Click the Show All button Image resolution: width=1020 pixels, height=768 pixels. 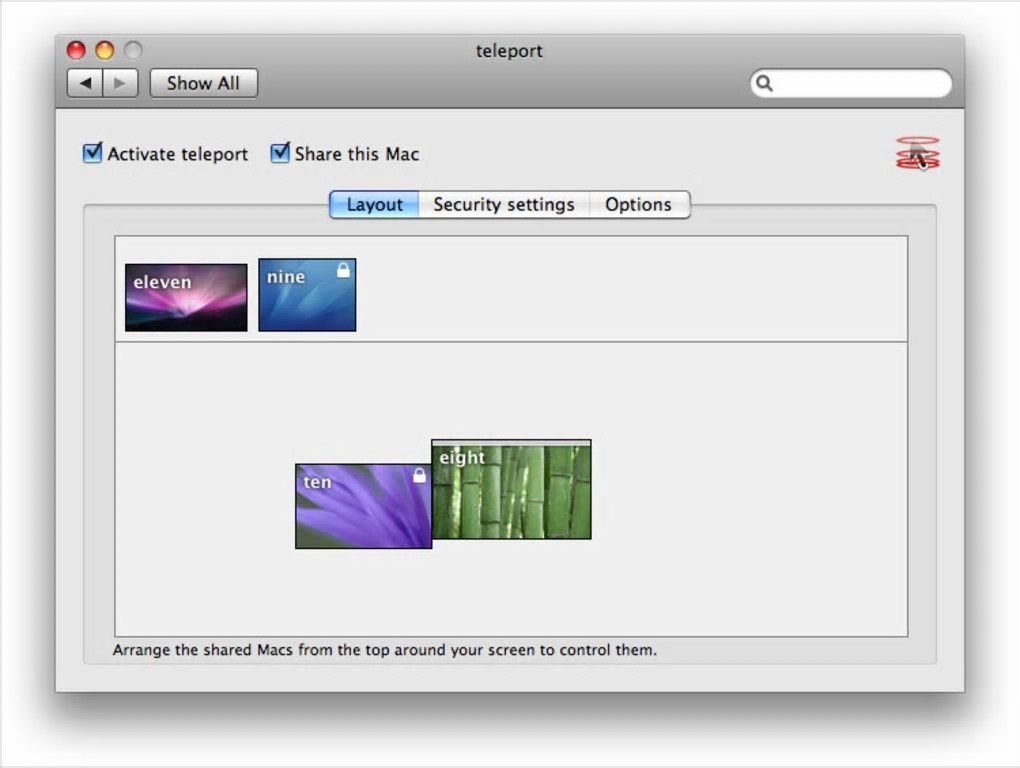coord(204,83)
